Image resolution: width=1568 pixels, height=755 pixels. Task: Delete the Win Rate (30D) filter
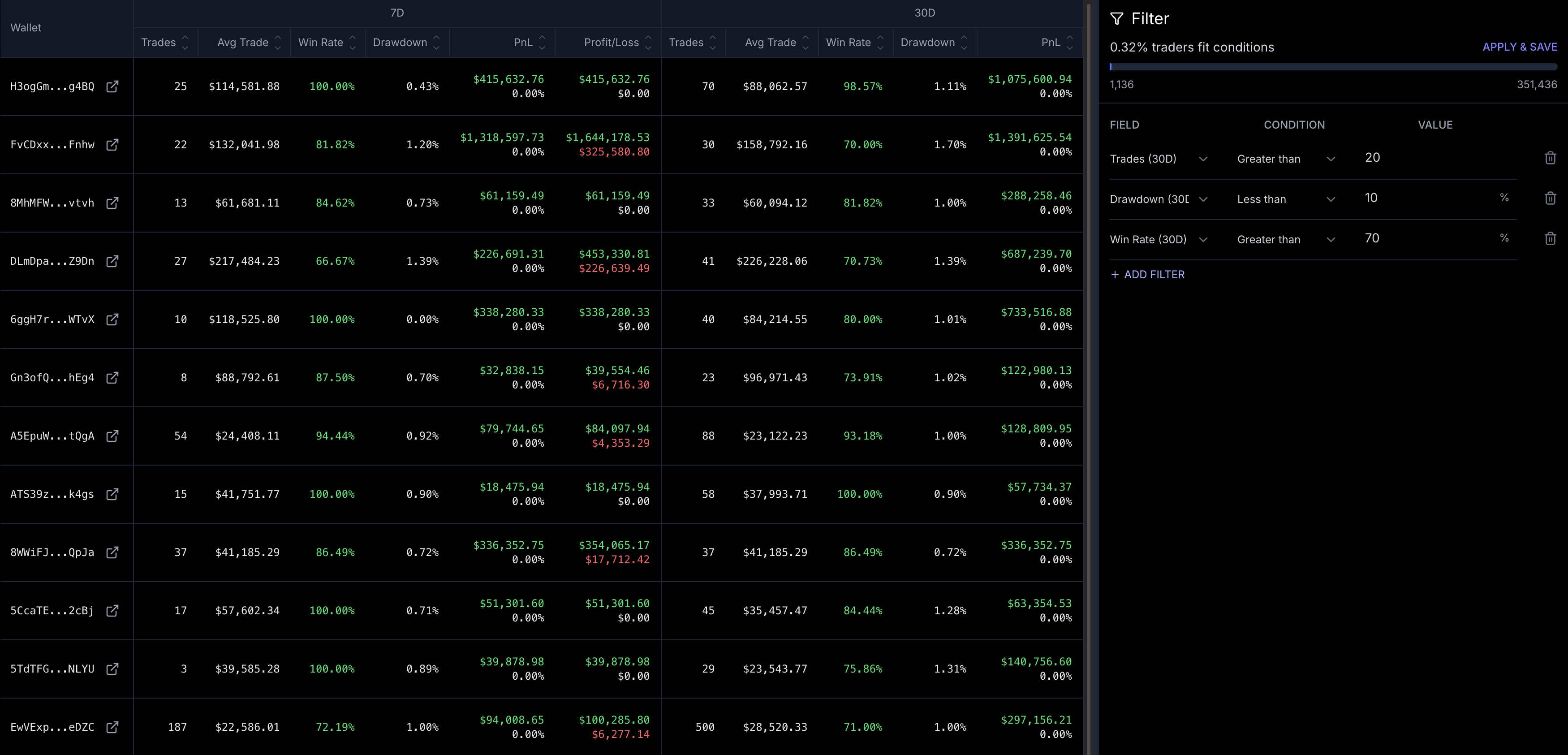(x=1550, y=239)
